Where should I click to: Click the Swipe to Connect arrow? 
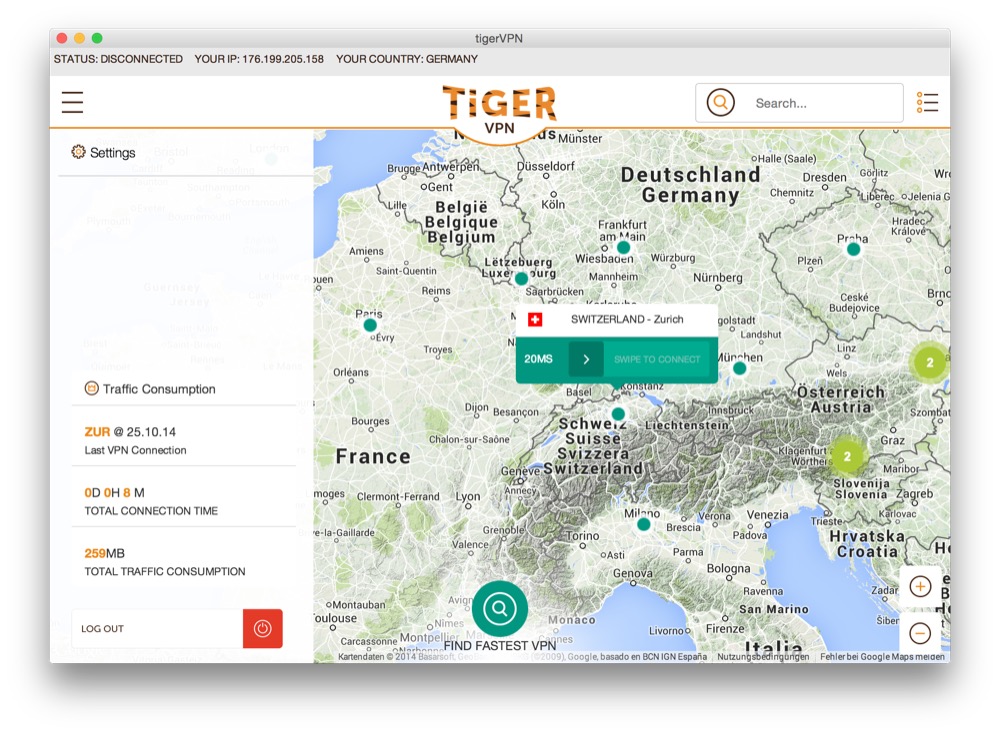(x=586, y=359)
